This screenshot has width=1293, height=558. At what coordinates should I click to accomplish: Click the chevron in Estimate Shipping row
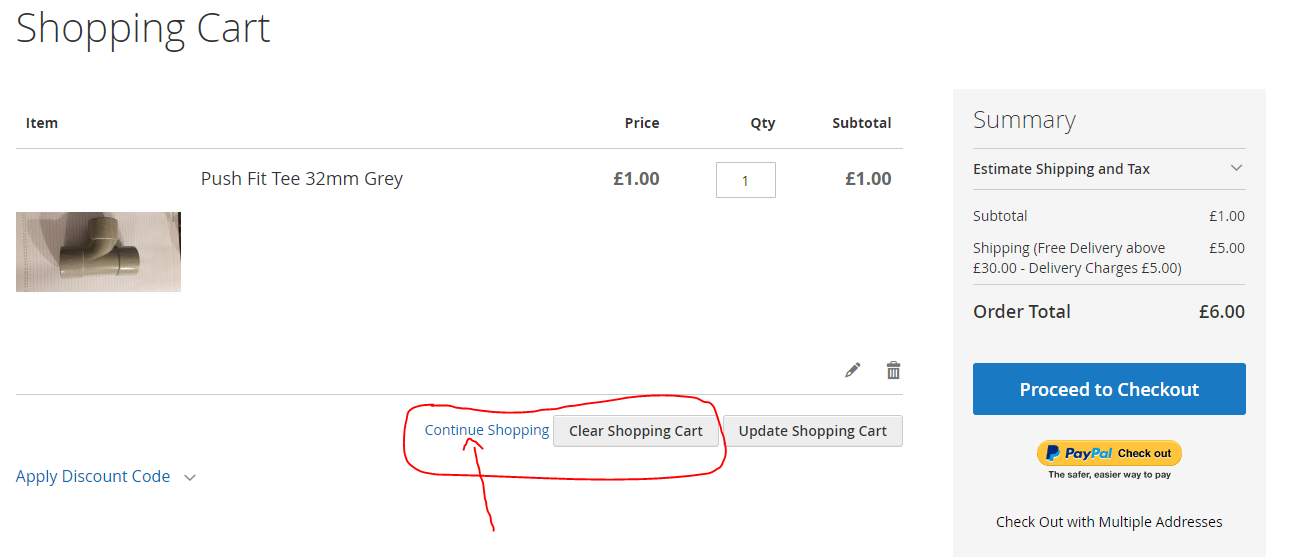pos(1236,168)
